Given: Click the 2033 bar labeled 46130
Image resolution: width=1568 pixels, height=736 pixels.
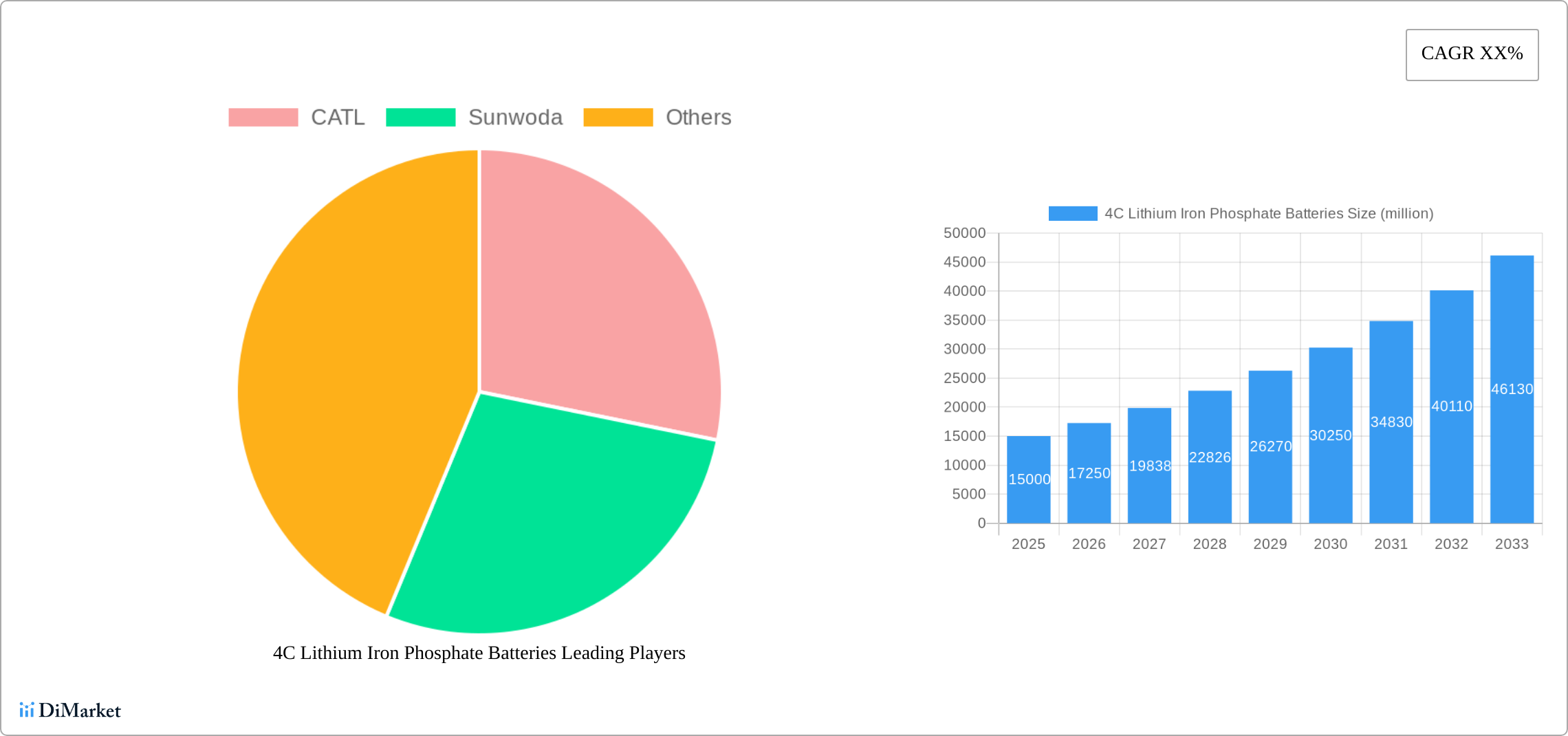Looking at the screenshot, I should pos(1512,389).
